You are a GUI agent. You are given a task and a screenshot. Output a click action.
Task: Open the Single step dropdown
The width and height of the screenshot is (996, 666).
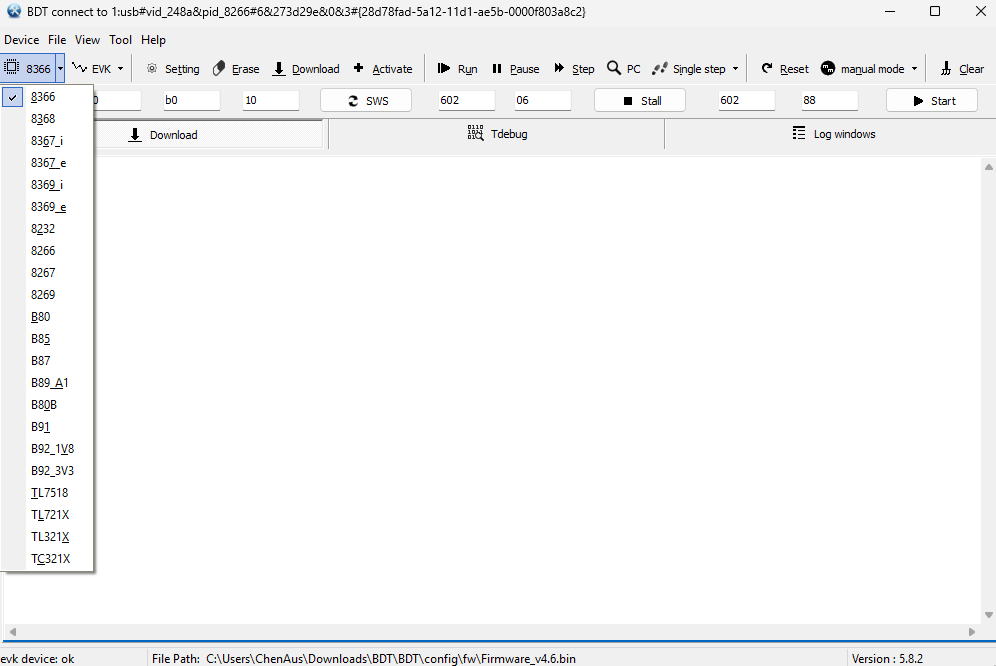tap(735, 69)
